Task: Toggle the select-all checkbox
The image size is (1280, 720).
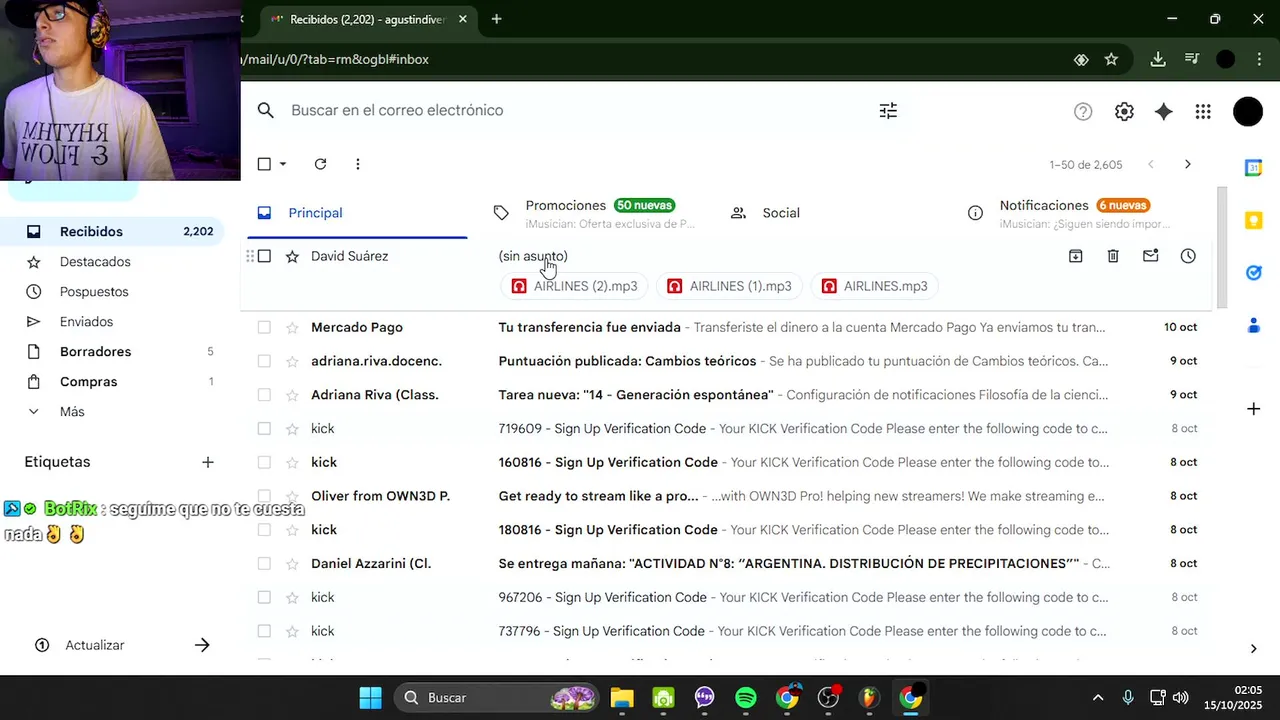Action: click(x=264, y=164)
